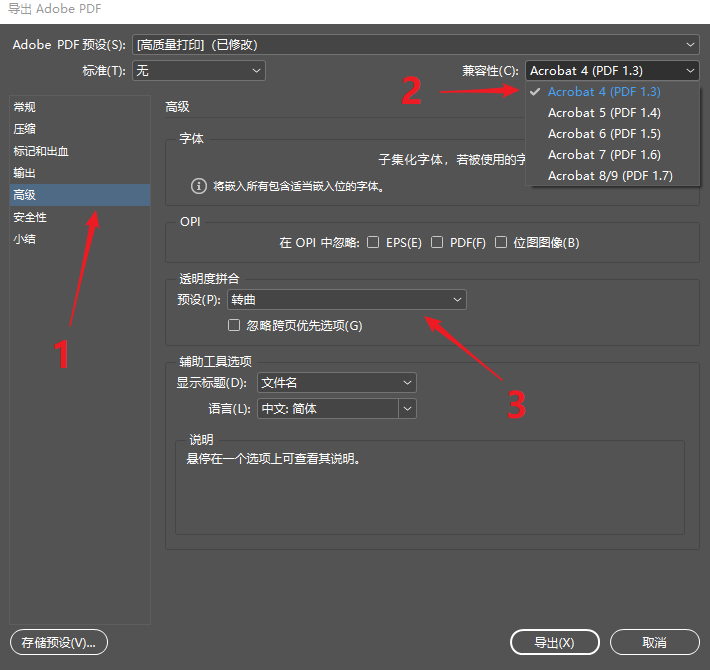Select Acrobat 8/9 (PDF 1.7) option

[609, 176]
